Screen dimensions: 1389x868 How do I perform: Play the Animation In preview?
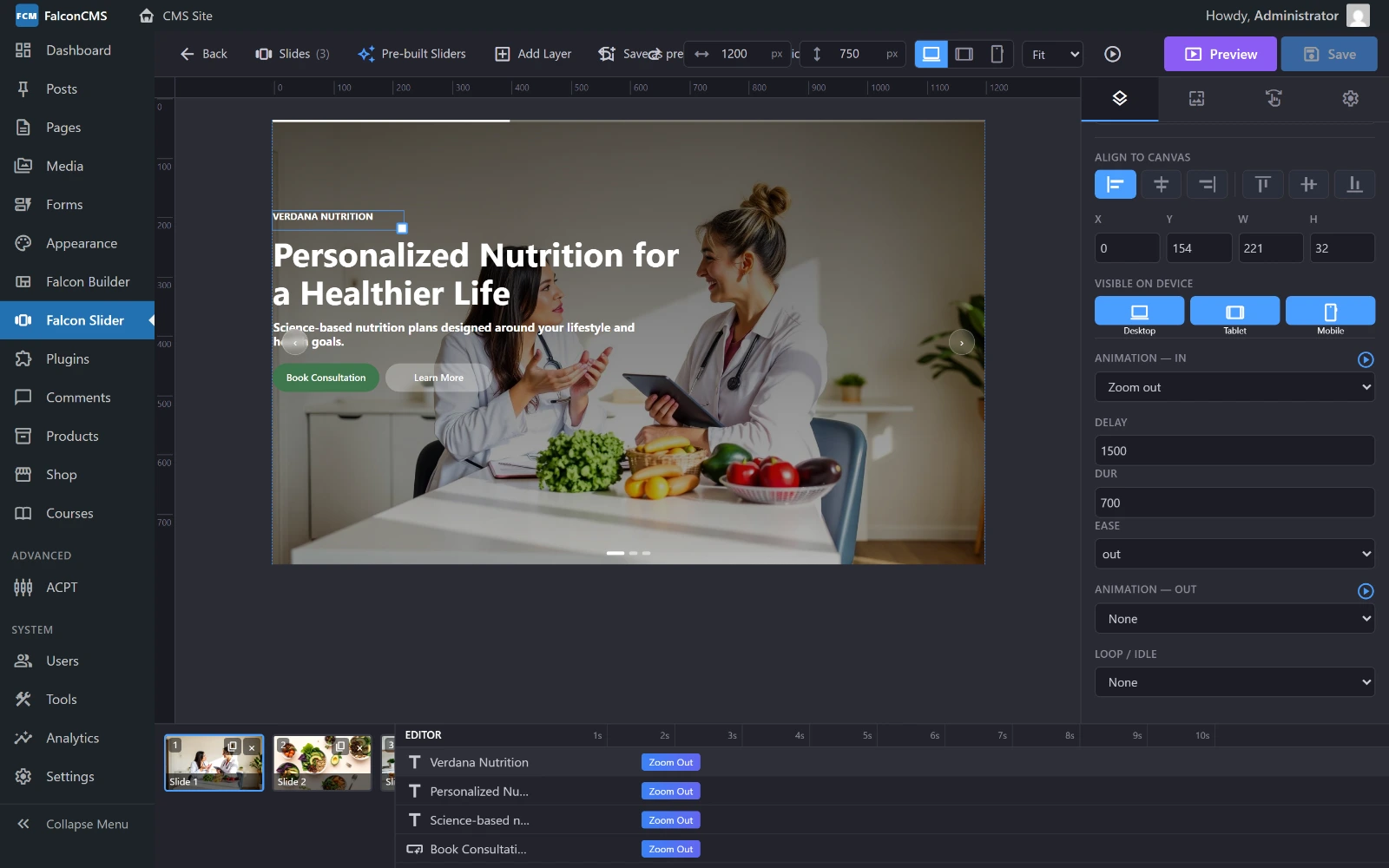pos(1366,359)
